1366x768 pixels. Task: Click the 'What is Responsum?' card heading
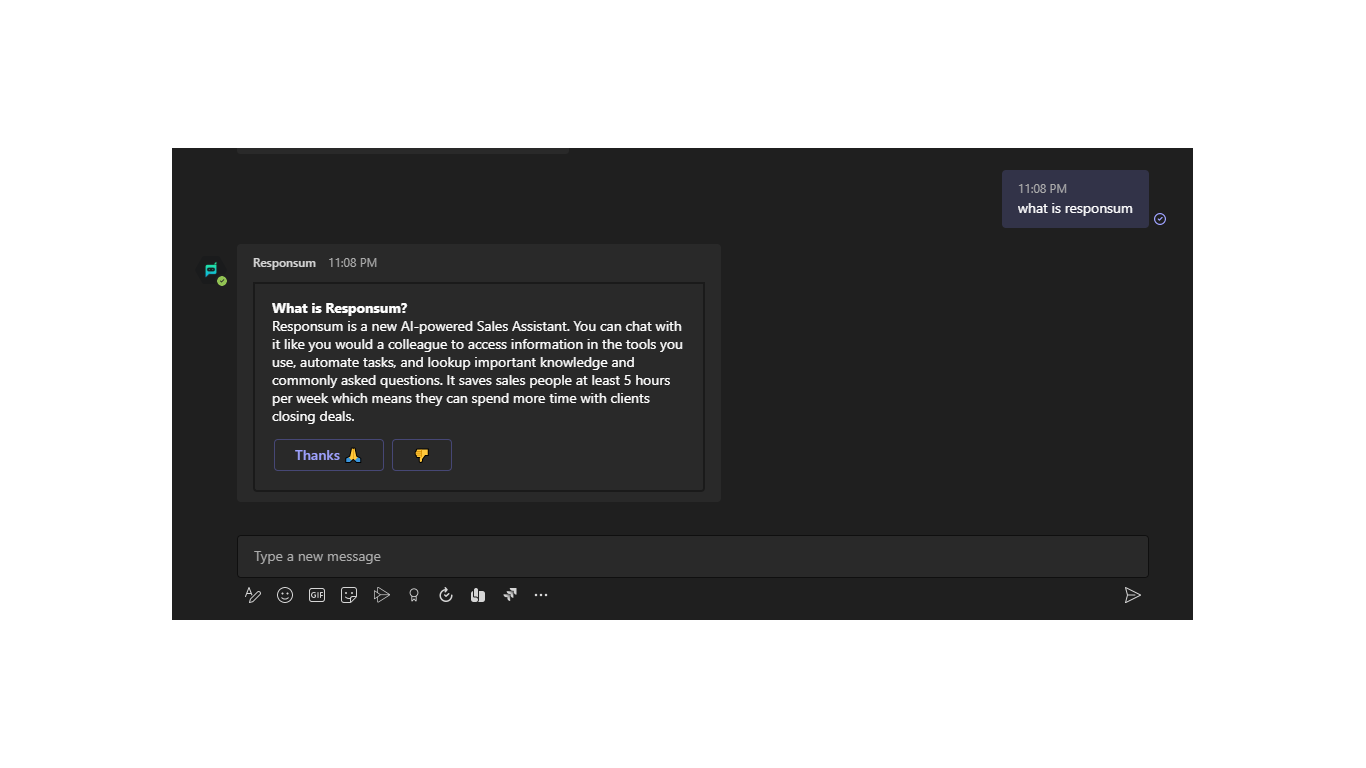tap(340, 308)
